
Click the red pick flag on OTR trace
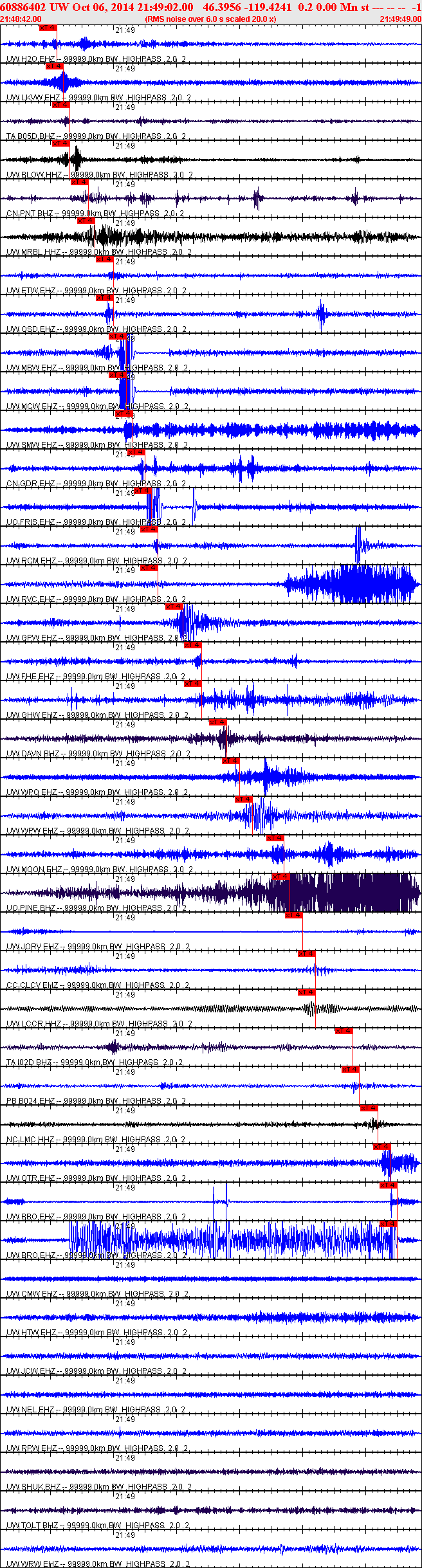(382, 1147)
